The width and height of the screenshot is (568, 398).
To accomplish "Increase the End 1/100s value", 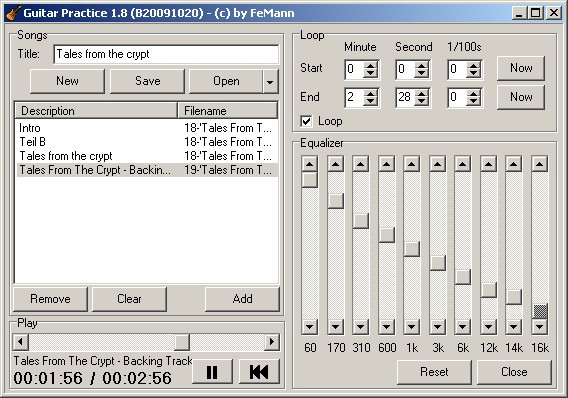I will click(473, 93).
